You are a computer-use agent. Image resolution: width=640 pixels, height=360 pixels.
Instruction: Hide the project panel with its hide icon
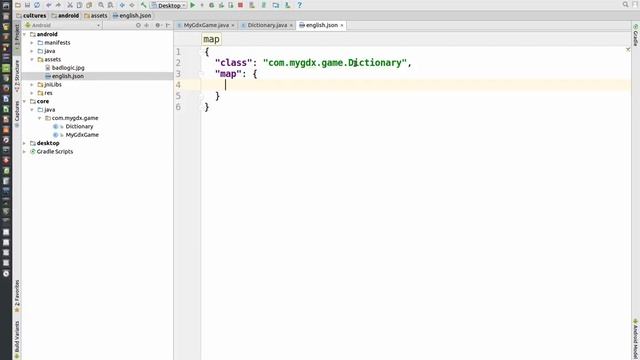(x=168, y=25)
